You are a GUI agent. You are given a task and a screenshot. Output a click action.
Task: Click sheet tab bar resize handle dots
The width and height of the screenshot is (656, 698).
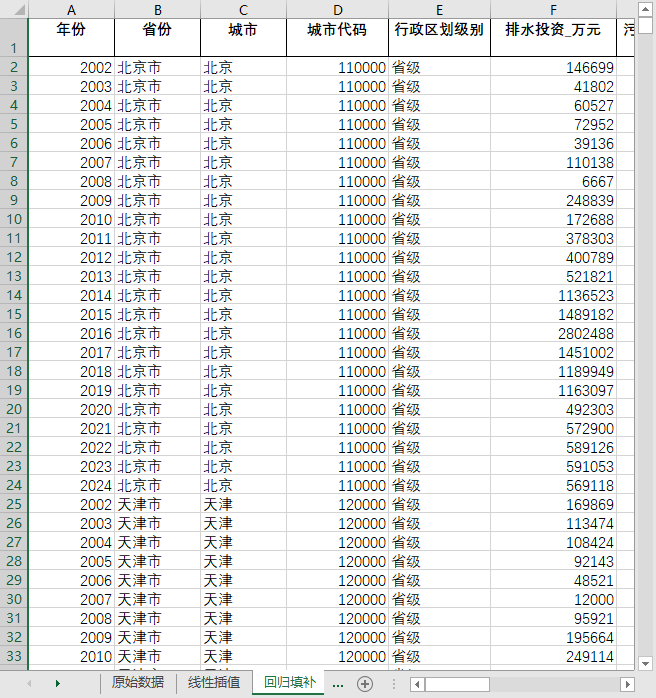click(393, 684)
